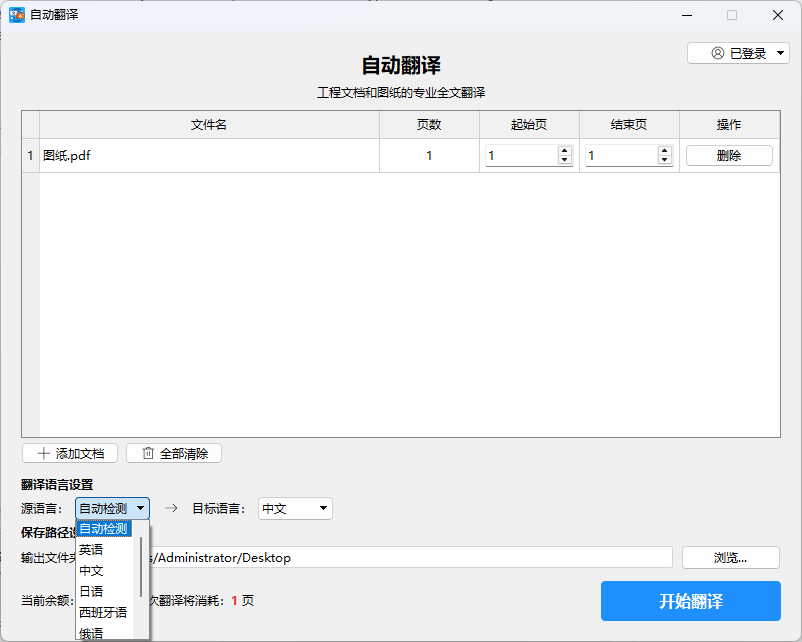Collapse the 源语言 自动检测 combo box
This screenshot has width=802, height=642.
(x=112, y=508)
